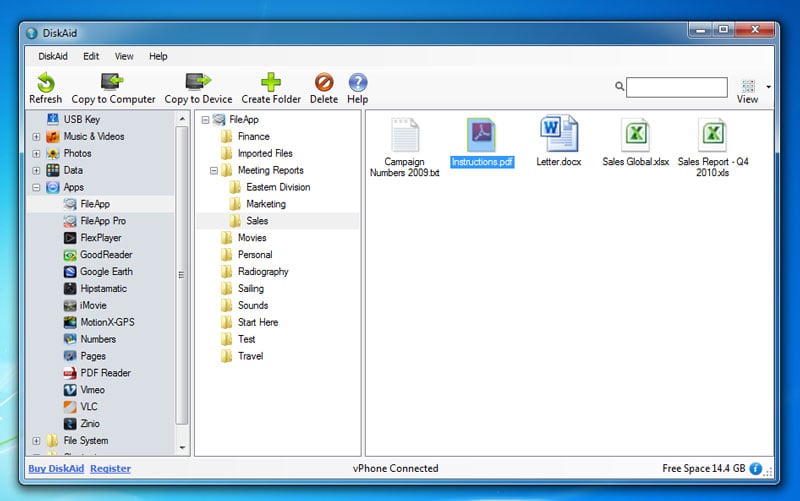The image size is (800, 501).
Task: Expand the Music & Videos node
Action: 36,137
